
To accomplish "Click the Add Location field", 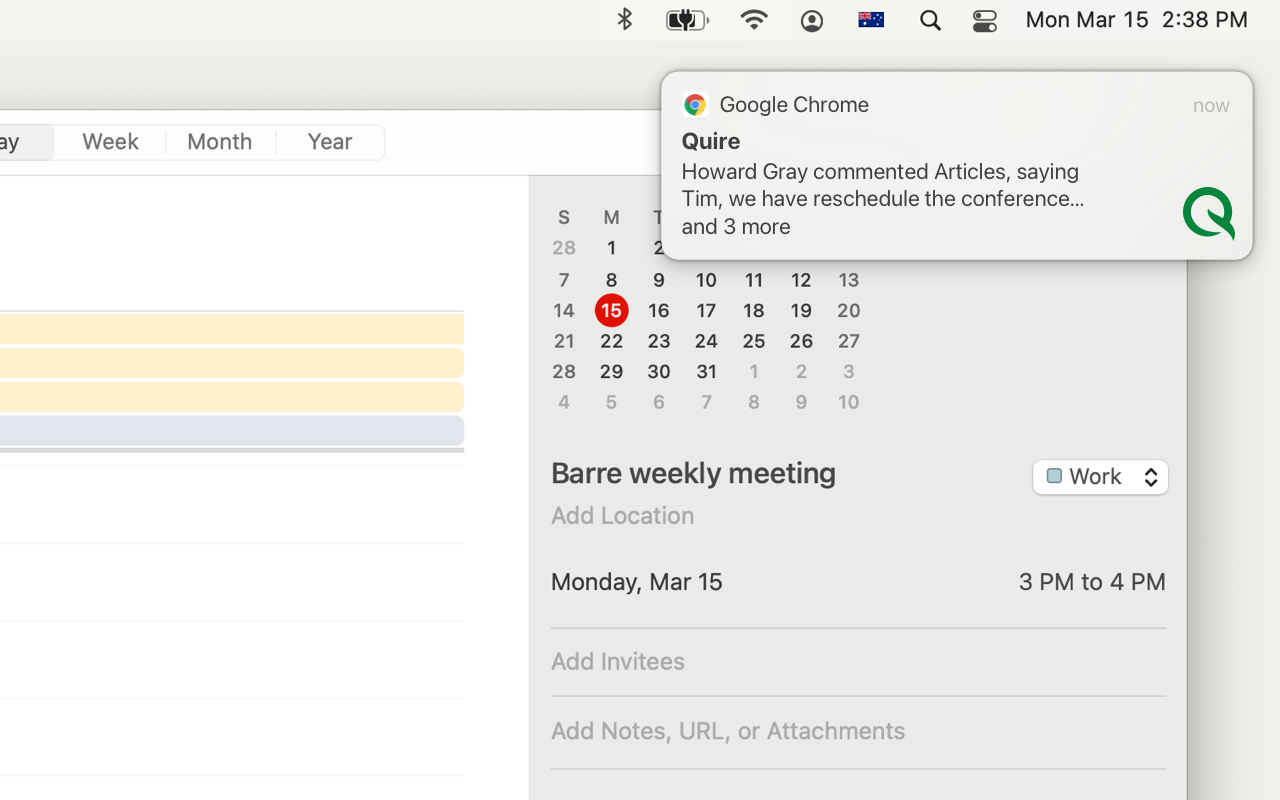I will (x=622, y=515).
